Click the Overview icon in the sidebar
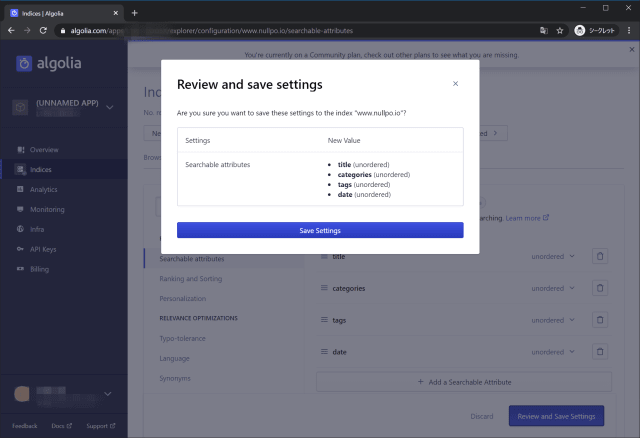640x438 pixels. pyautogui.click(x=20, y=149)
